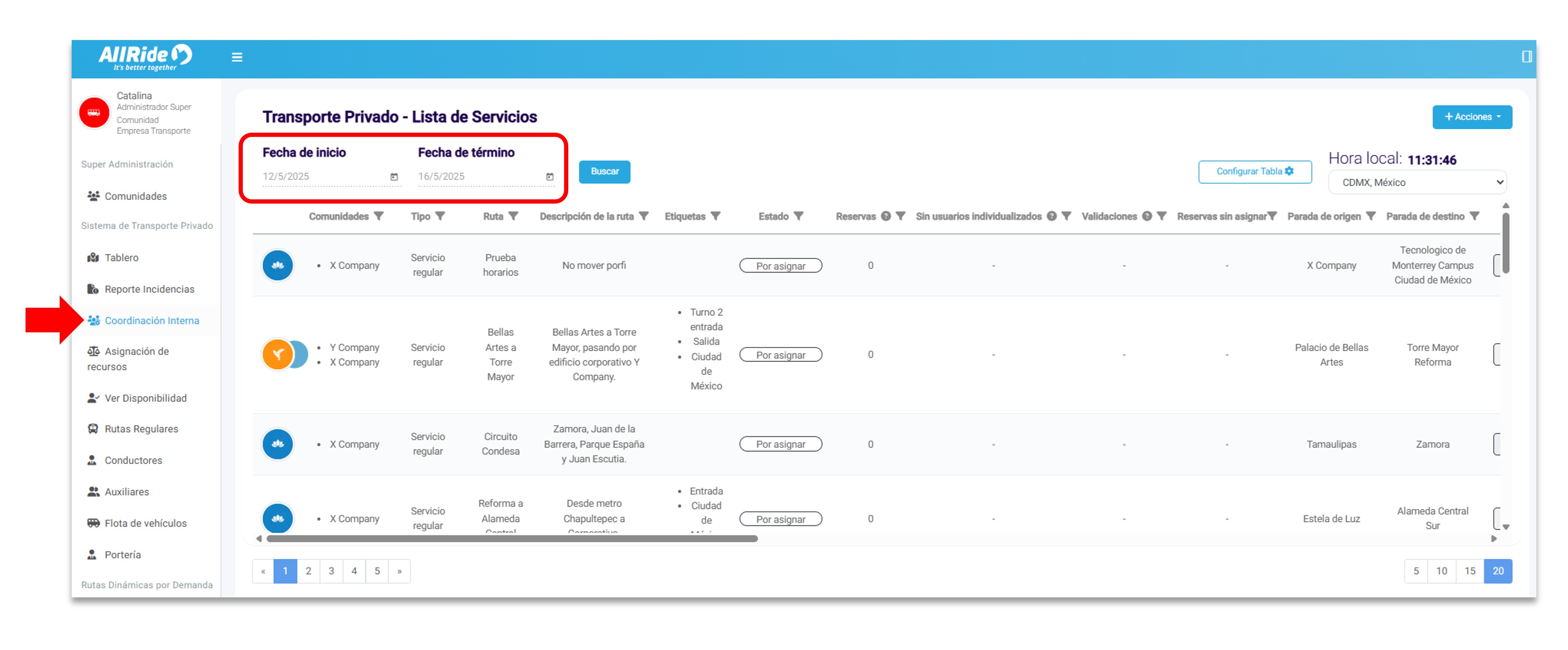Go to page 3 of results
Screen dimensions: 1568x650
click(331, 571)
